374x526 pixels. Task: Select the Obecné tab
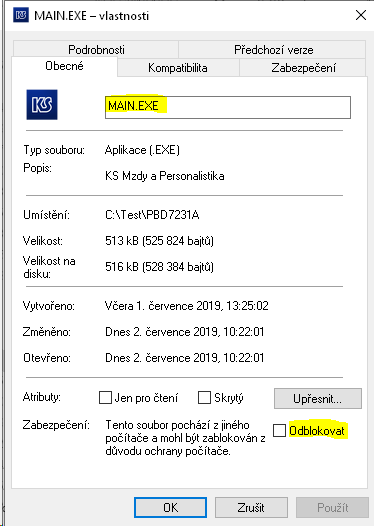click(64, 66)
